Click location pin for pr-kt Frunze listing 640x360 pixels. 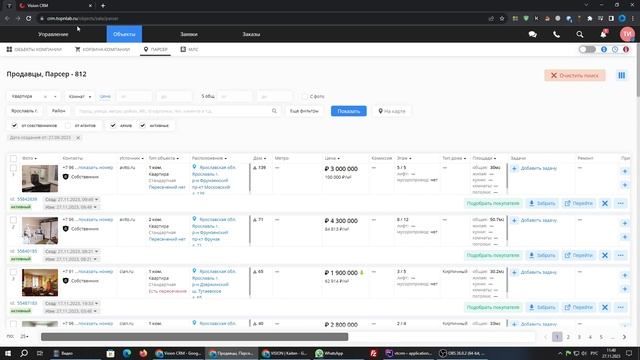(x=194, y=219)
